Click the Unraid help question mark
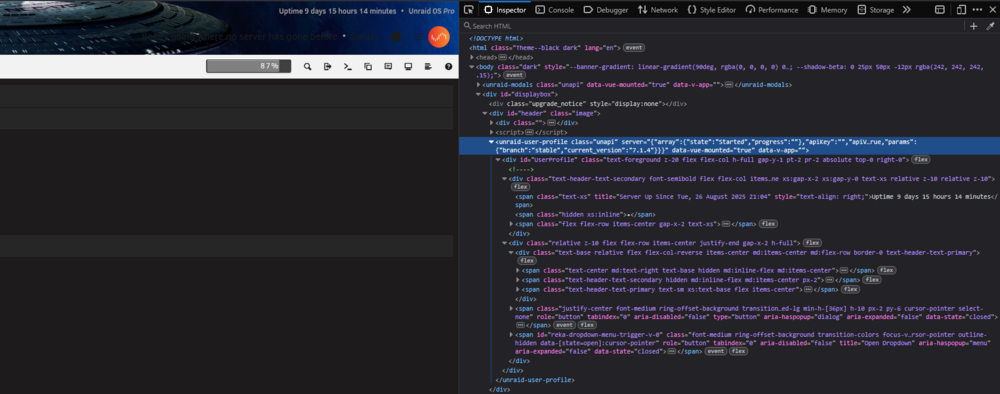Viewport: 1000px width, 394px height. (448, 66)
